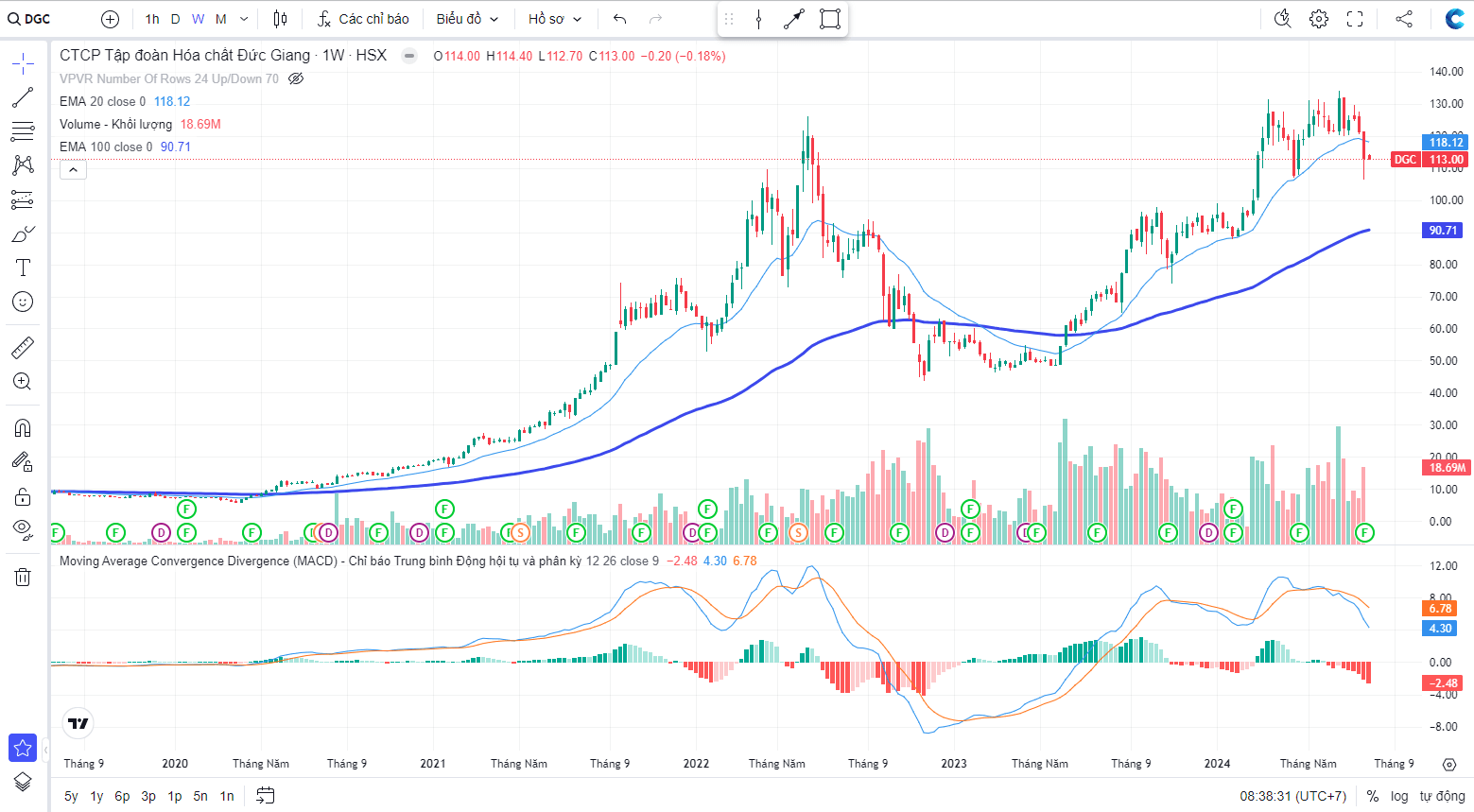
Task: Open the quick search icon in top right
Action: (1283, 19)
